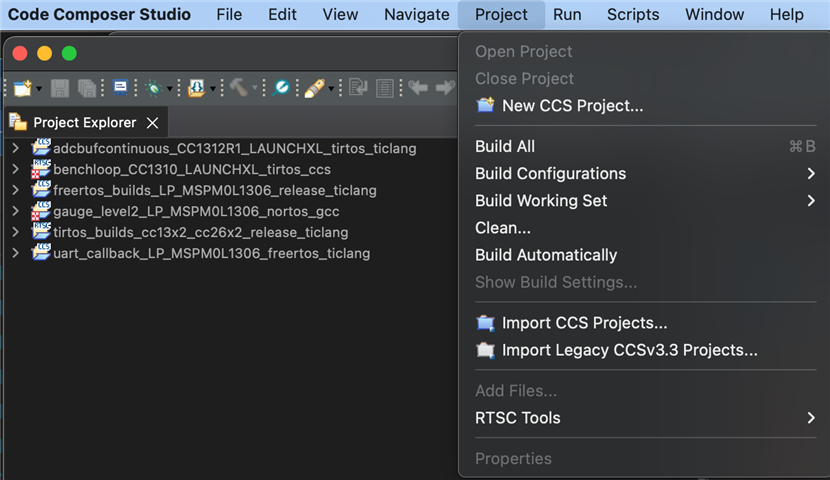Viewport: 830px width, 480px height.
Task: Click the Build hammer toolbar icon
Action: pyautogui.click(x=239, y=88)
